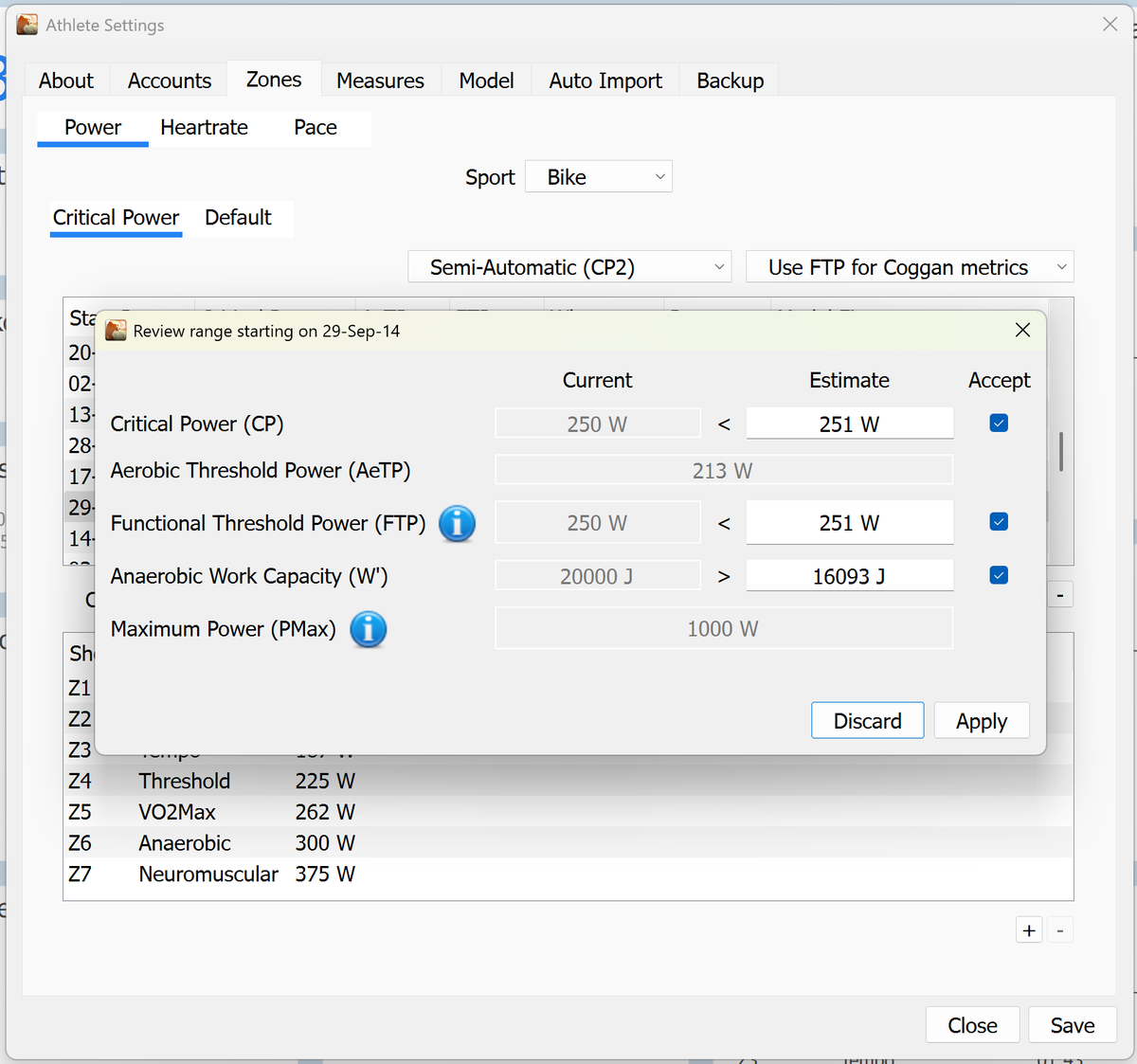Switch to the Heartrate sub-tab
The width and height of the screenshot is (1137, 1064).
click(x=204, y=127)
